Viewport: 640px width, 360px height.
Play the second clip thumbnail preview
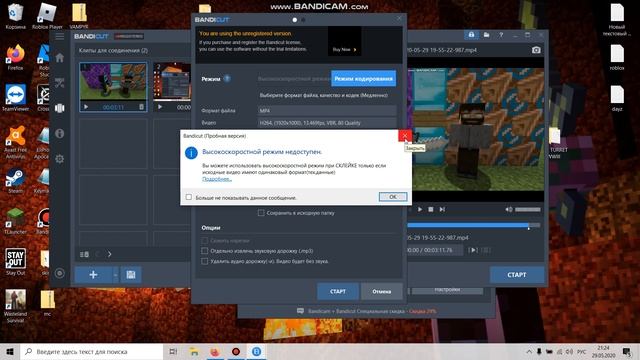click(160, 107)
